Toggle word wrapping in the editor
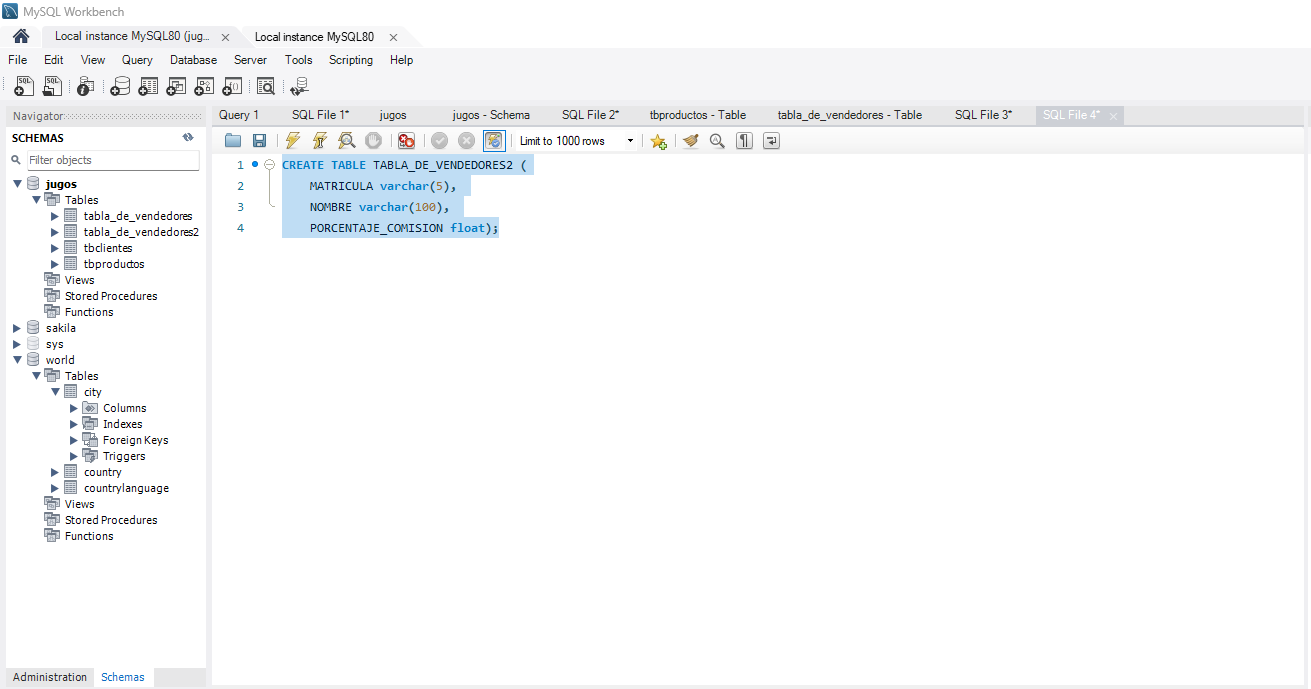This screenshot has height=689, width=1311. point(771,141)
